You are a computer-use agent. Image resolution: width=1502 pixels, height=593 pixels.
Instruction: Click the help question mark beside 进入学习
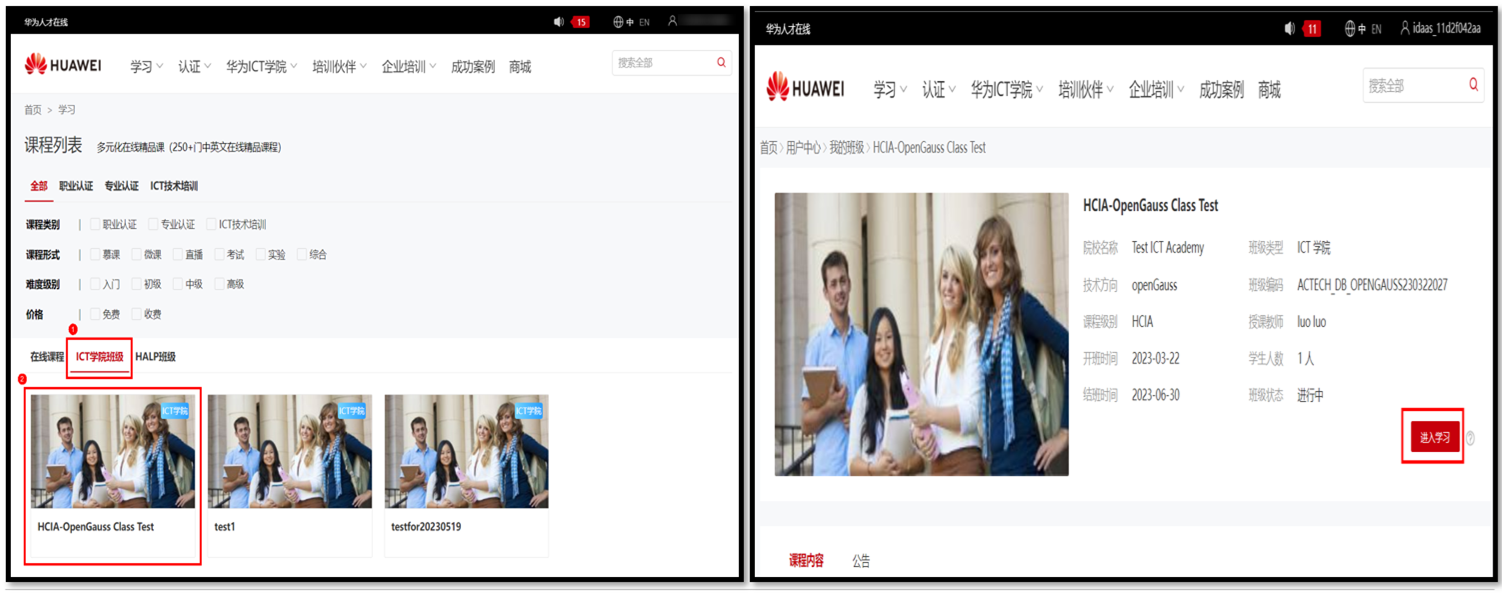1470,438
